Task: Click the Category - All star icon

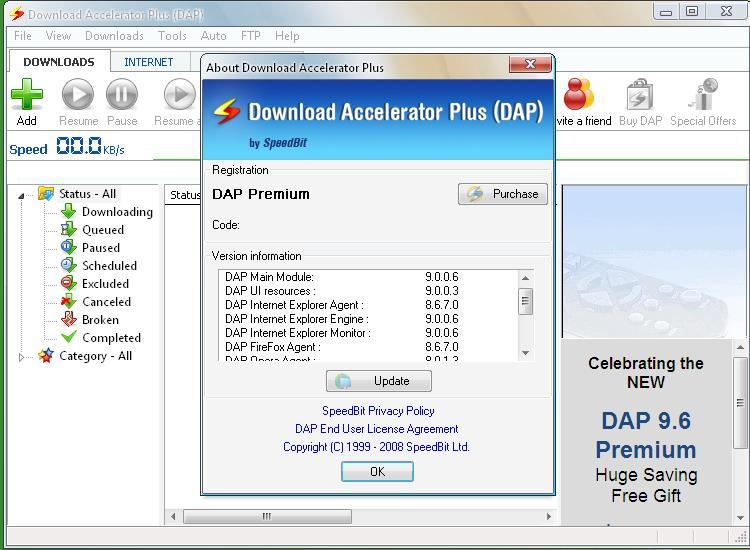Action: coord(46,355)
